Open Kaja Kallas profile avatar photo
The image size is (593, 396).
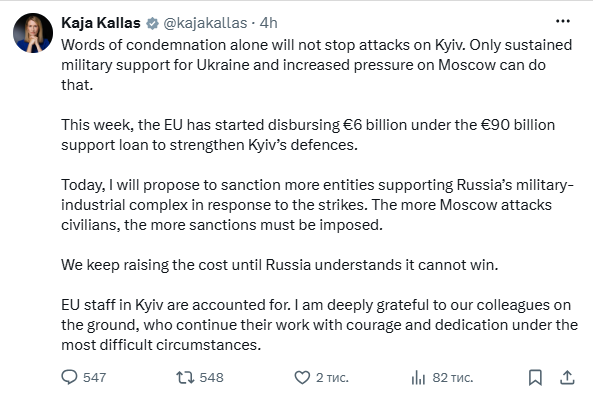(x=33, y=33)
